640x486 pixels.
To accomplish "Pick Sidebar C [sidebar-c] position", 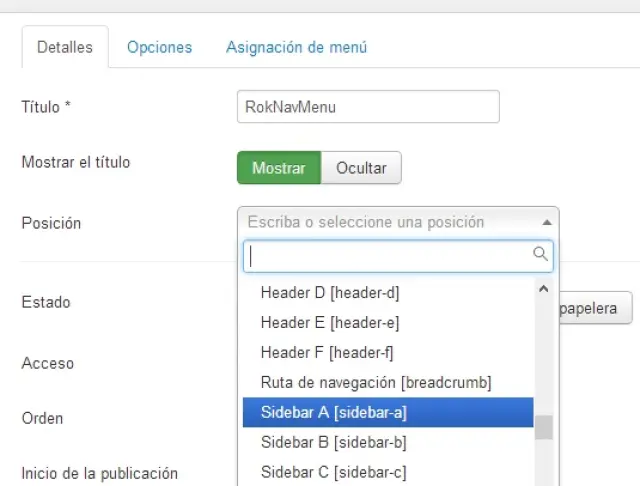I will (333, 471).
